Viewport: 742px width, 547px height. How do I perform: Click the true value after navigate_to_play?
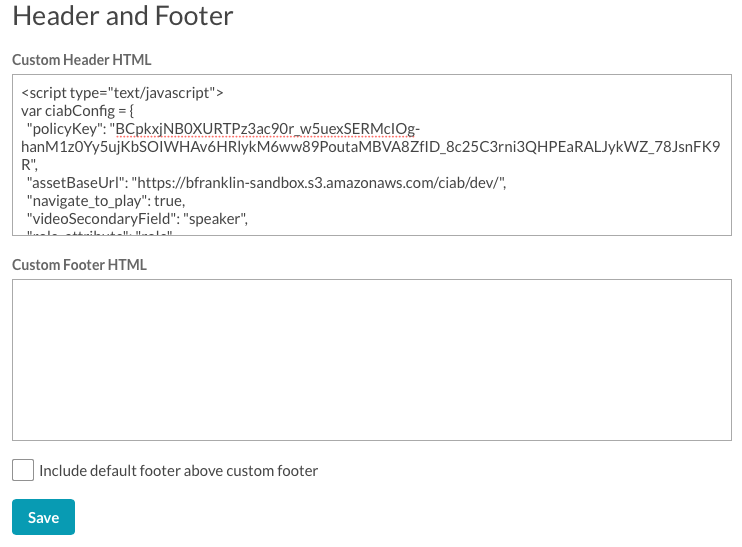point(167,201)
